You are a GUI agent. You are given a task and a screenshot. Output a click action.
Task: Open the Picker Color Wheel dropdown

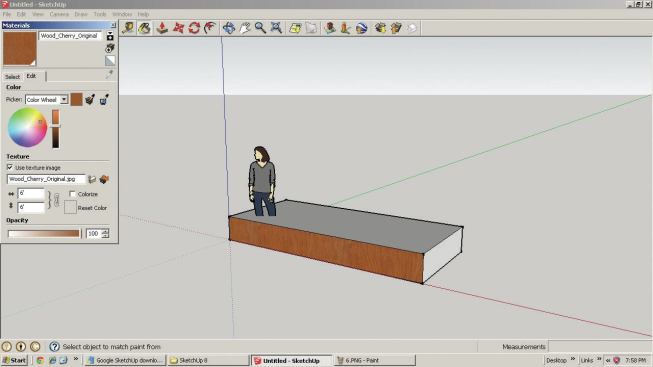pyautogui.click(x=64, y=100)
